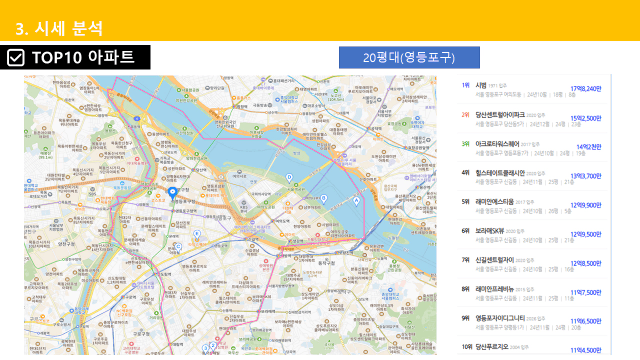Screen dimensions: 640x360
Task: Click the white pin marker above the orange shopping icon
Action: pyautogui.click(x=197, y=234)
